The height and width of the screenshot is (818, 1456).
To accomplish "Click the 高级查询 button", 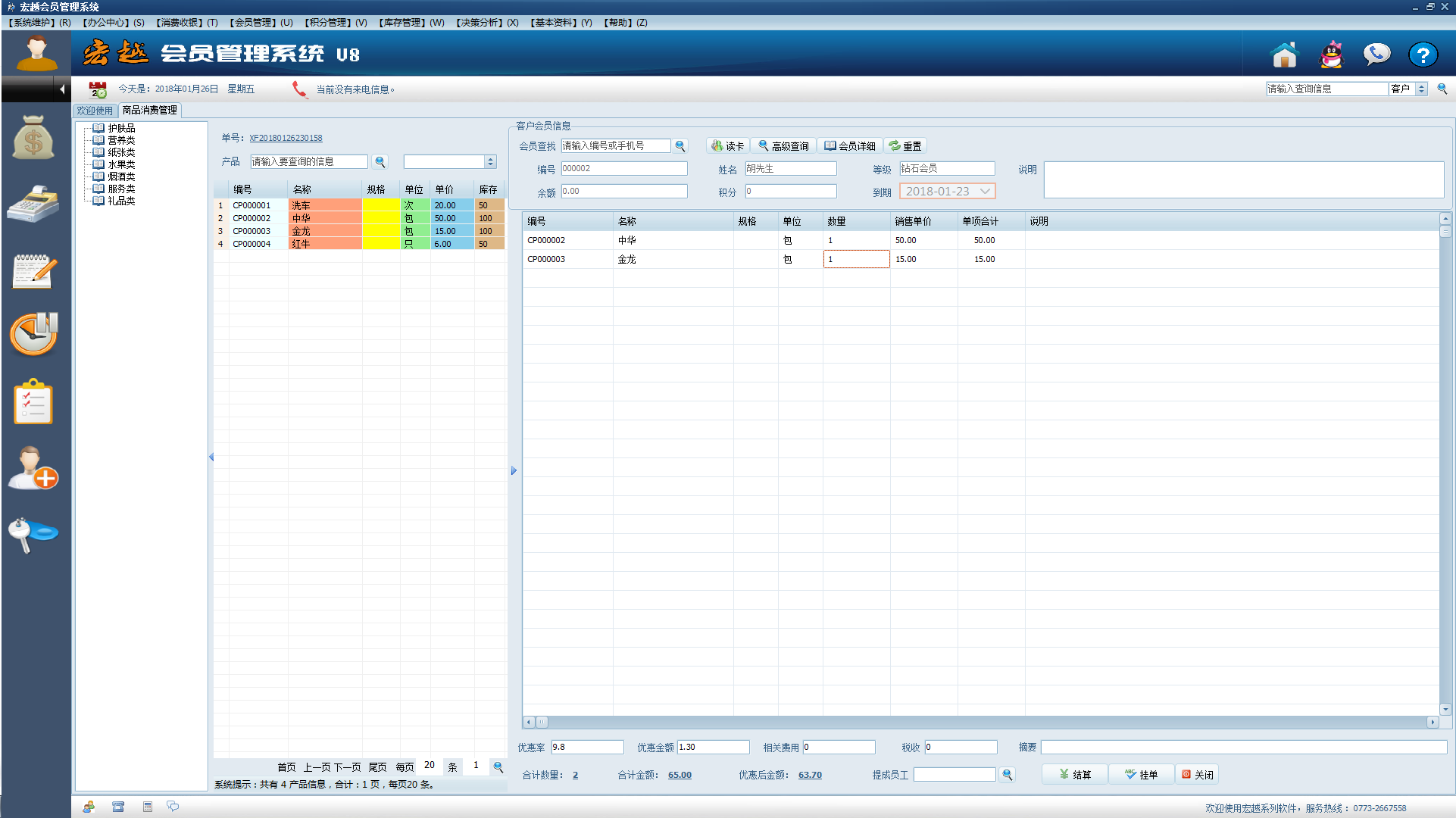I will pyautogui.click(x=783, y=146).
